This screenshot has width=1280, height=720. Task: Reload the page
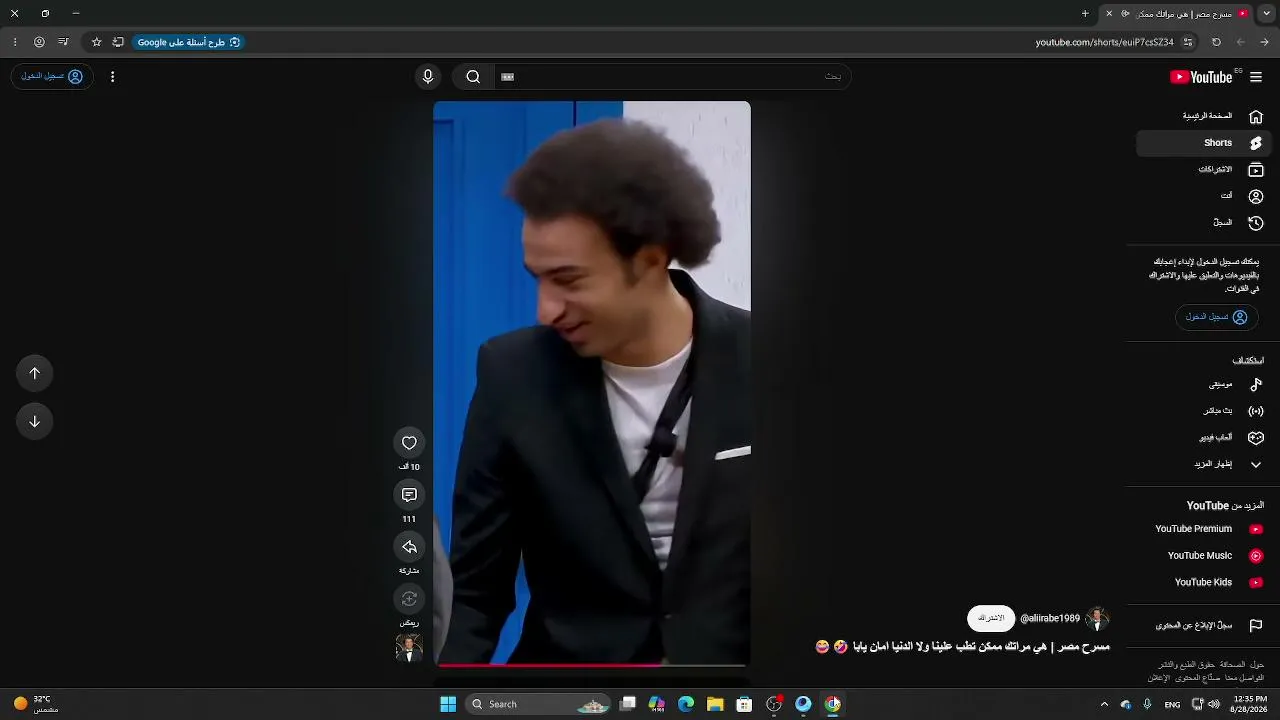point(1216,42)
